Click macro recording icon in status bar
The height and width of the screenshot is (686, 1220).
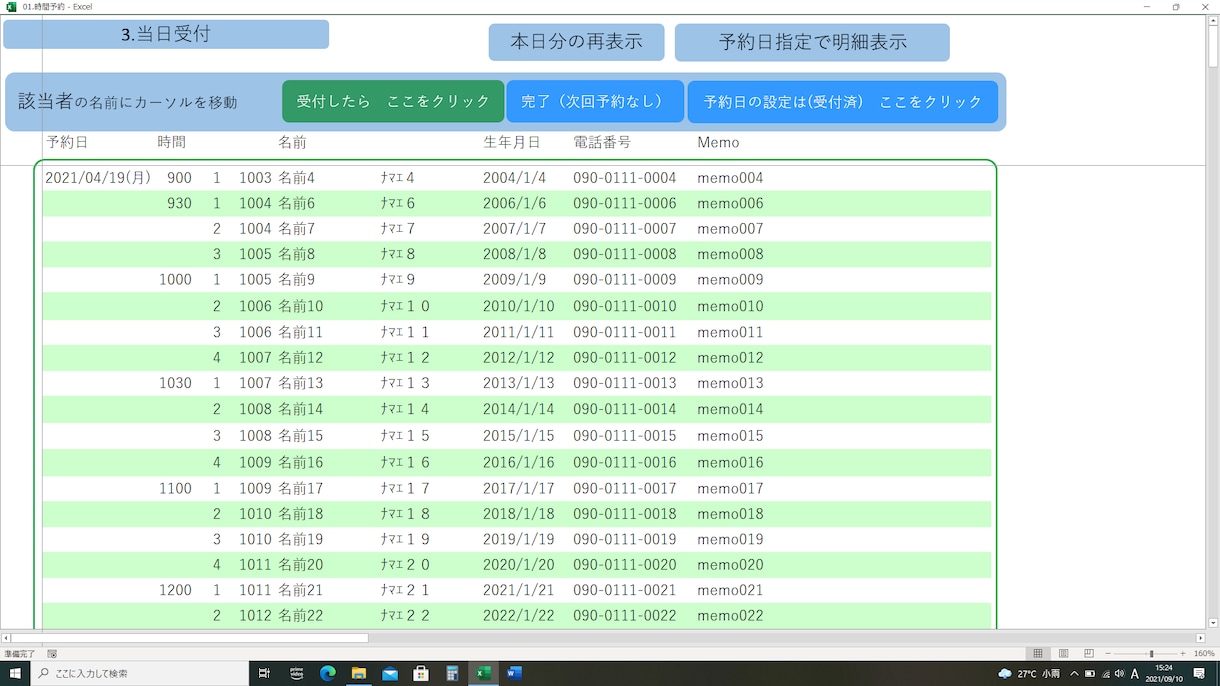point(52,654)
